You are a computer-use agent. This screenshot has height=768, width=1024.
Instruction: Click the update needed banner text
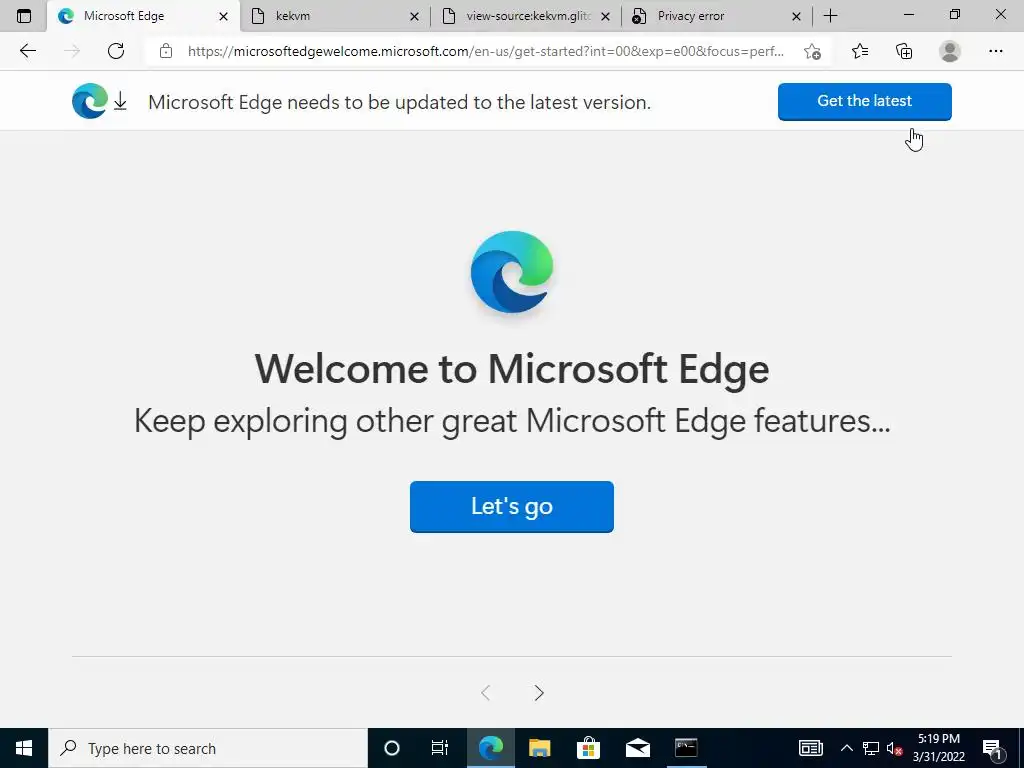(400, 102)
